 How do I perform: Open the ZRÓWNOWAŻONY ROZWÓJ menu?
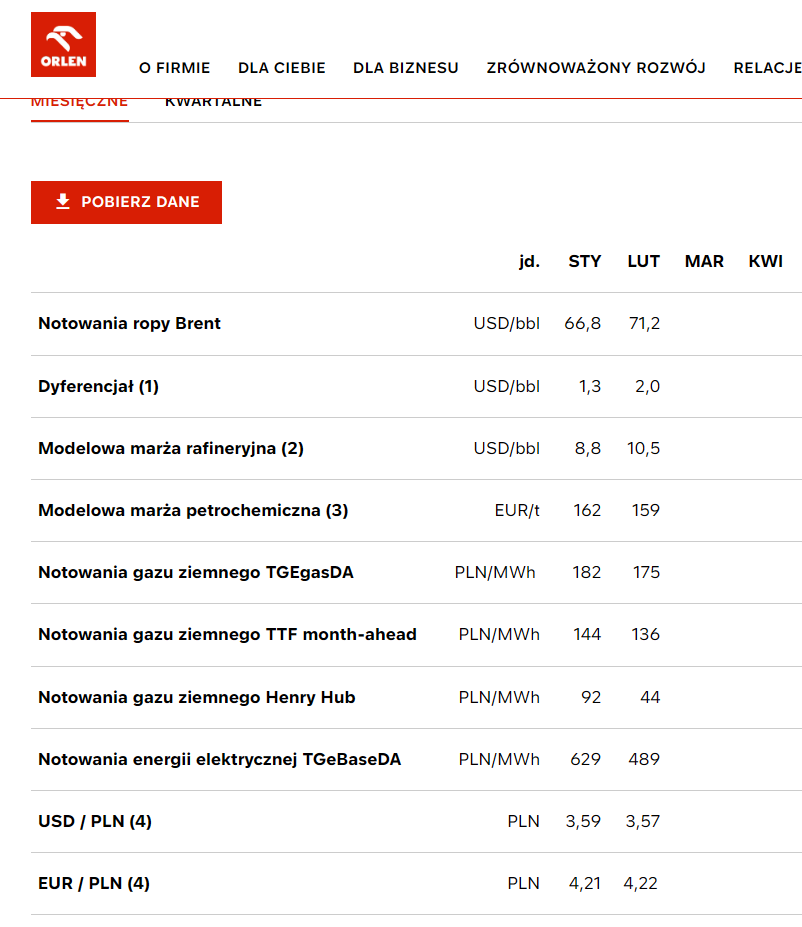(596, 68)
